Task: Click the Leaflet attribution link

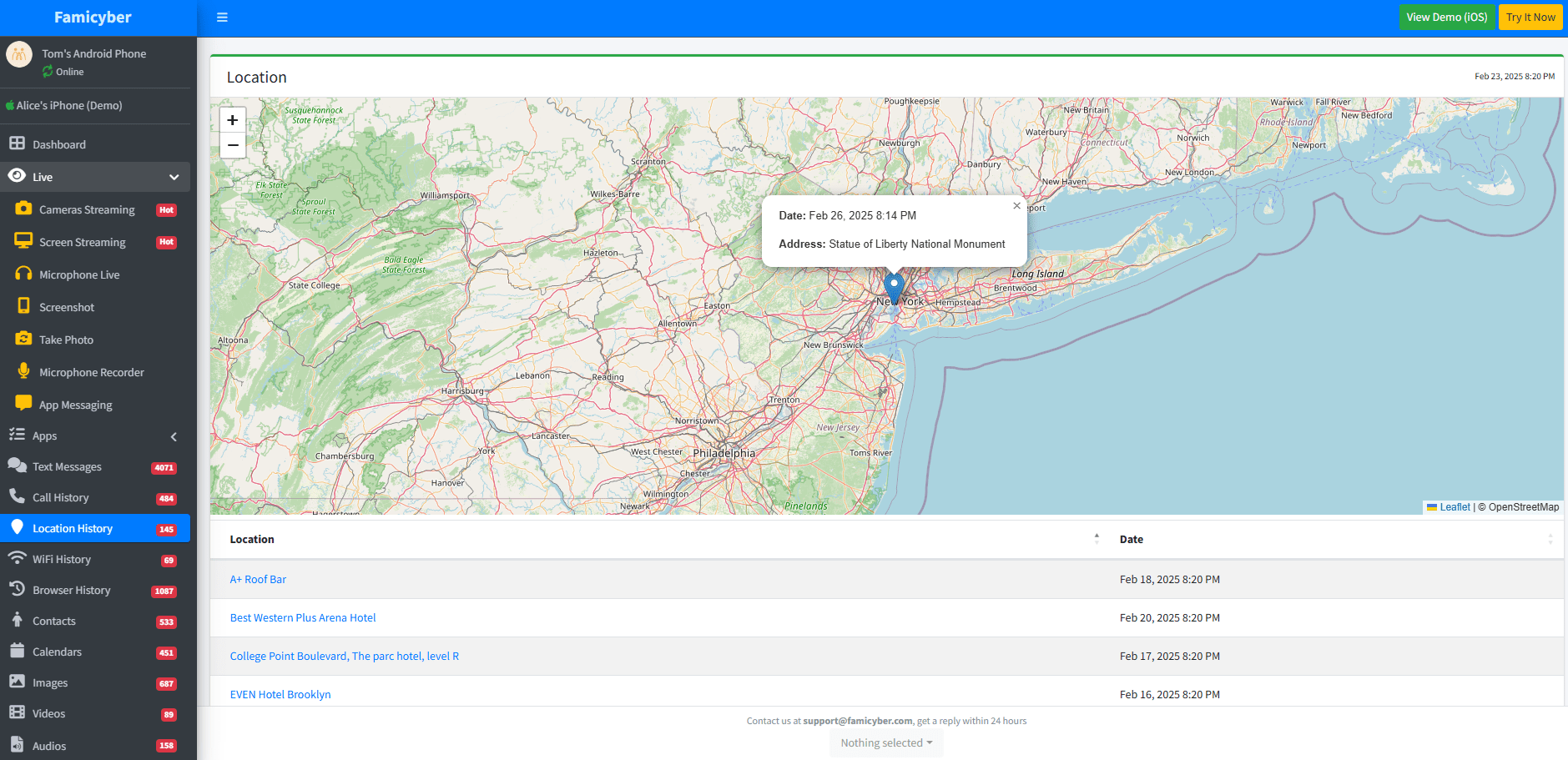Action: click(x=1455, y=506)
